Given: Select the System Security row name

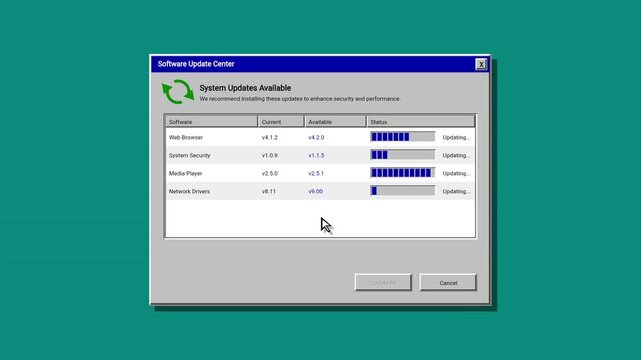Looking at the screenshot, I should pos(189,155).
